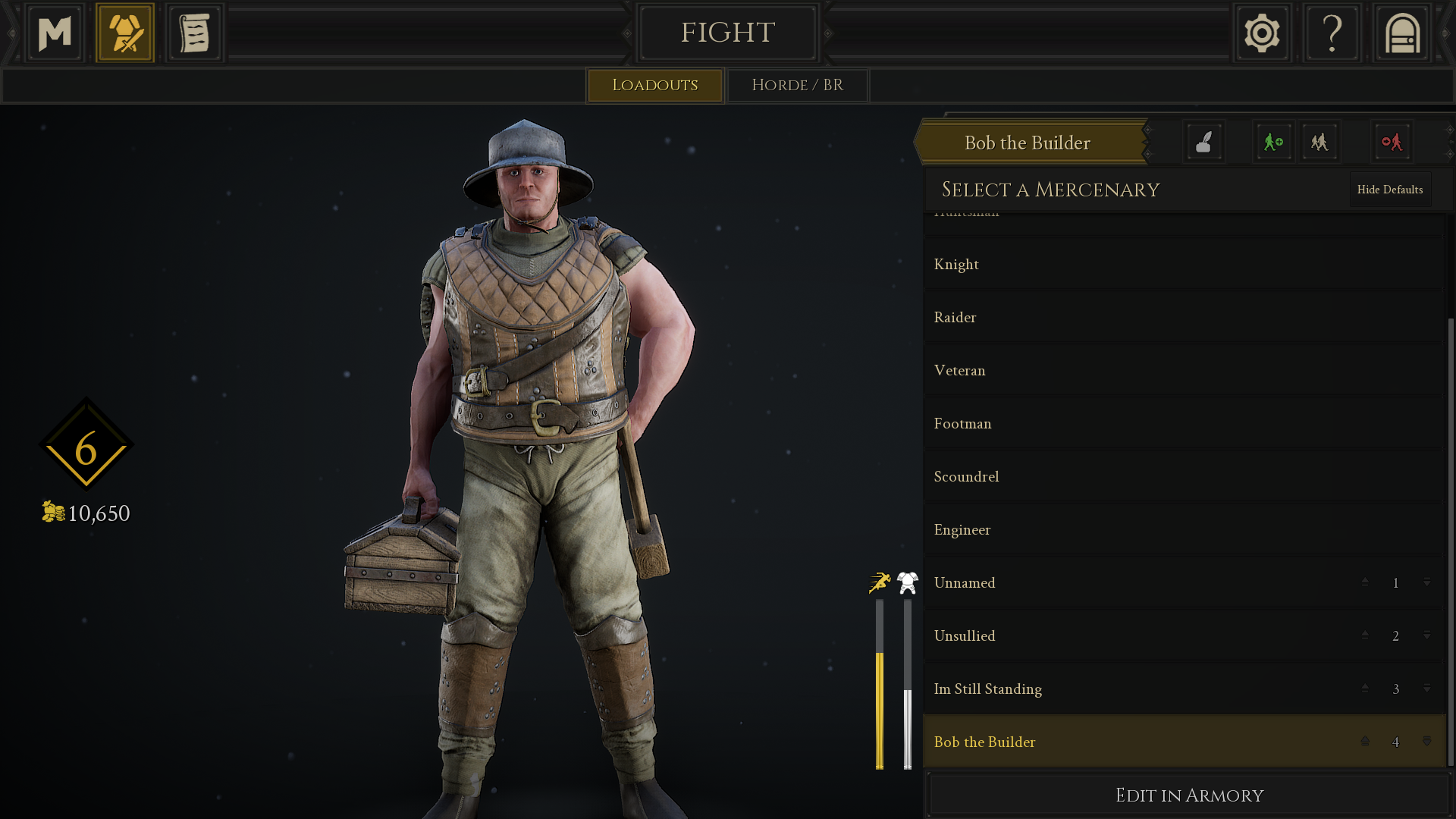Click Edit in Armory button
This screenshot has height=819, width=1456.
1189,795
